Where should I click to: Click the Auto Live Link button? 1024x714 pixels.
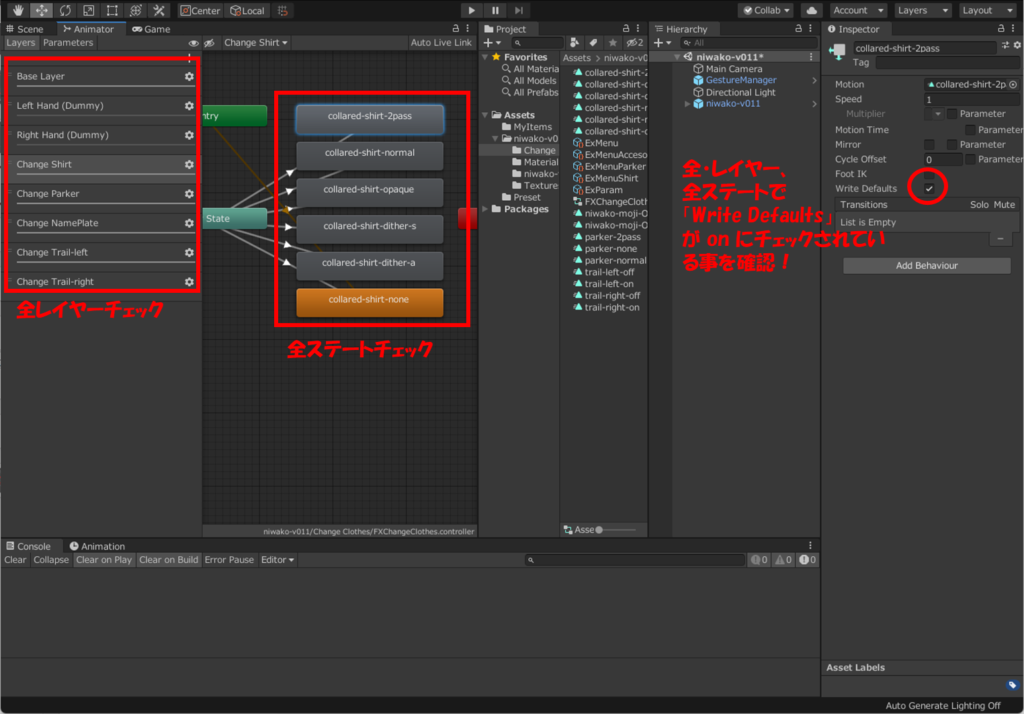[x=441, y=43]
